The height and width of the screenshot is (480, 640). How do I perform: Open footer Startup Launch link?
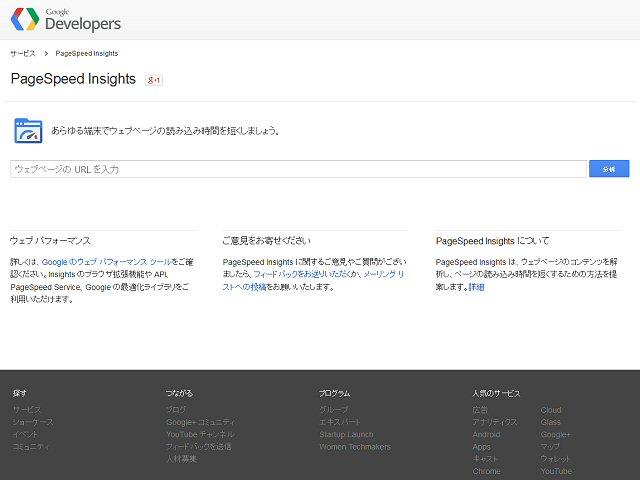346,434
